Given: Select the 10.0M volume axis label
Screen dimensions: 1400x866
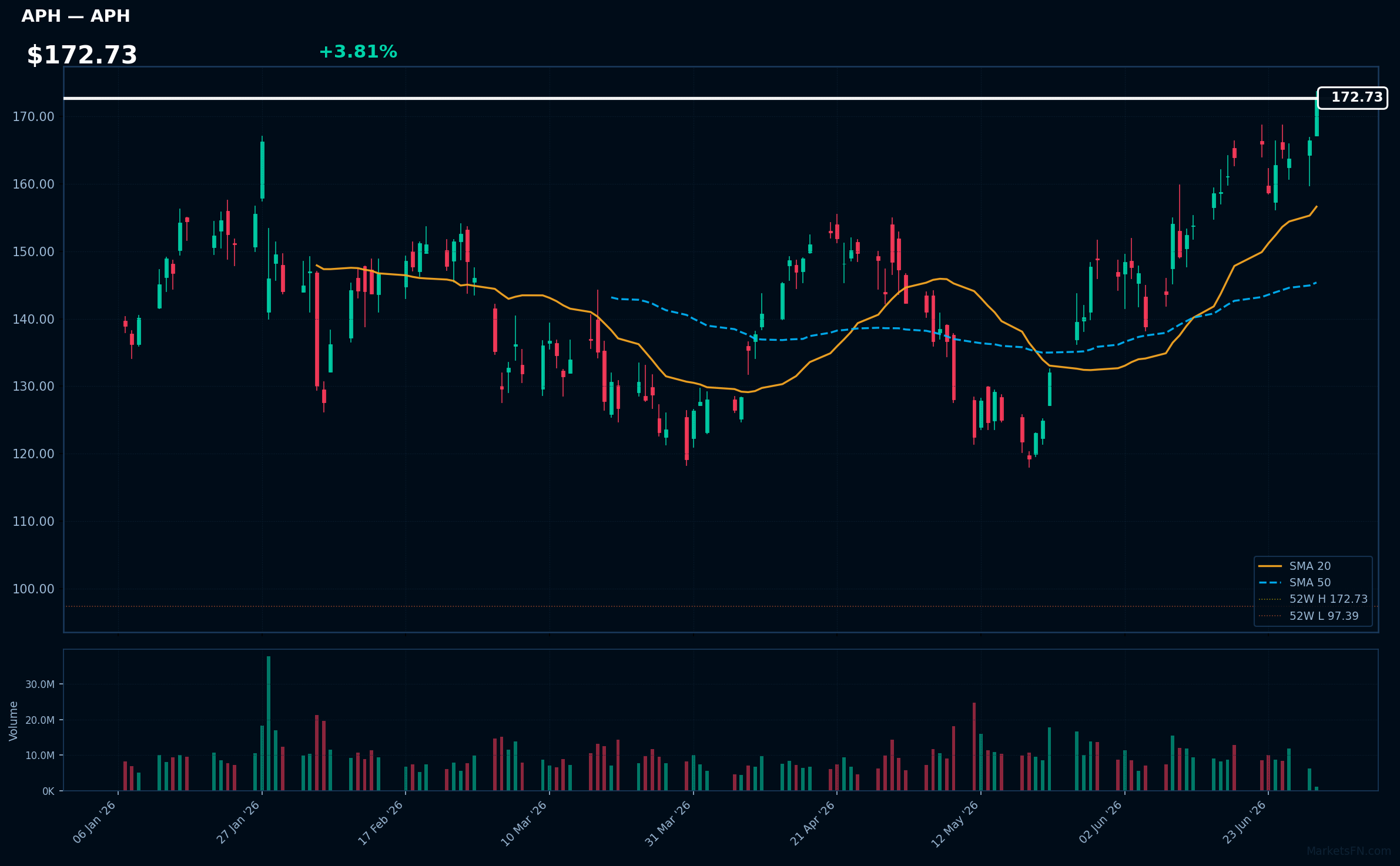Looking at the screenshot, I should coord(40,756).
